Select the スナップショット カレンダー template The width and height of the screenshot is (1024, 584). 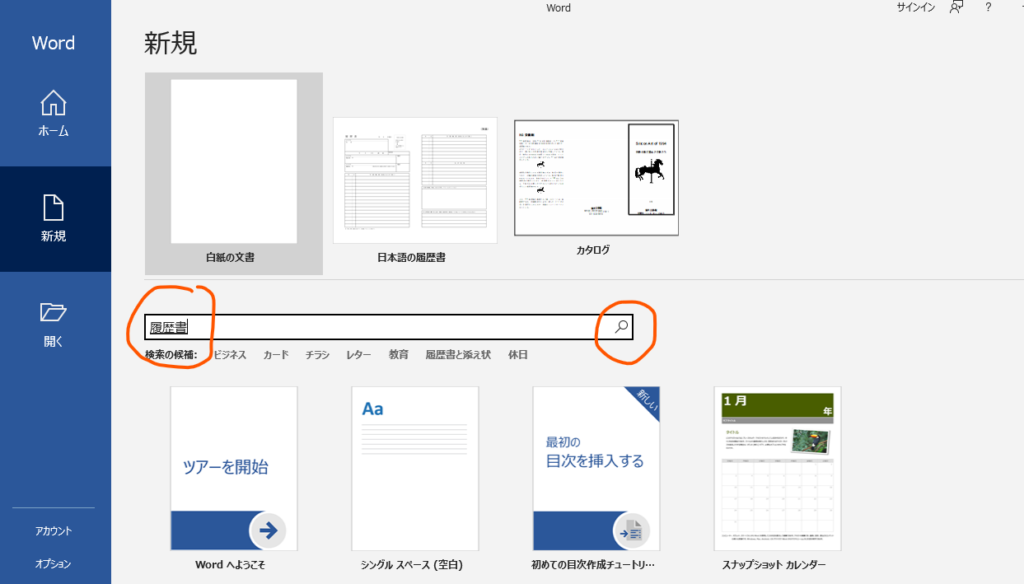tap(777, 468)
